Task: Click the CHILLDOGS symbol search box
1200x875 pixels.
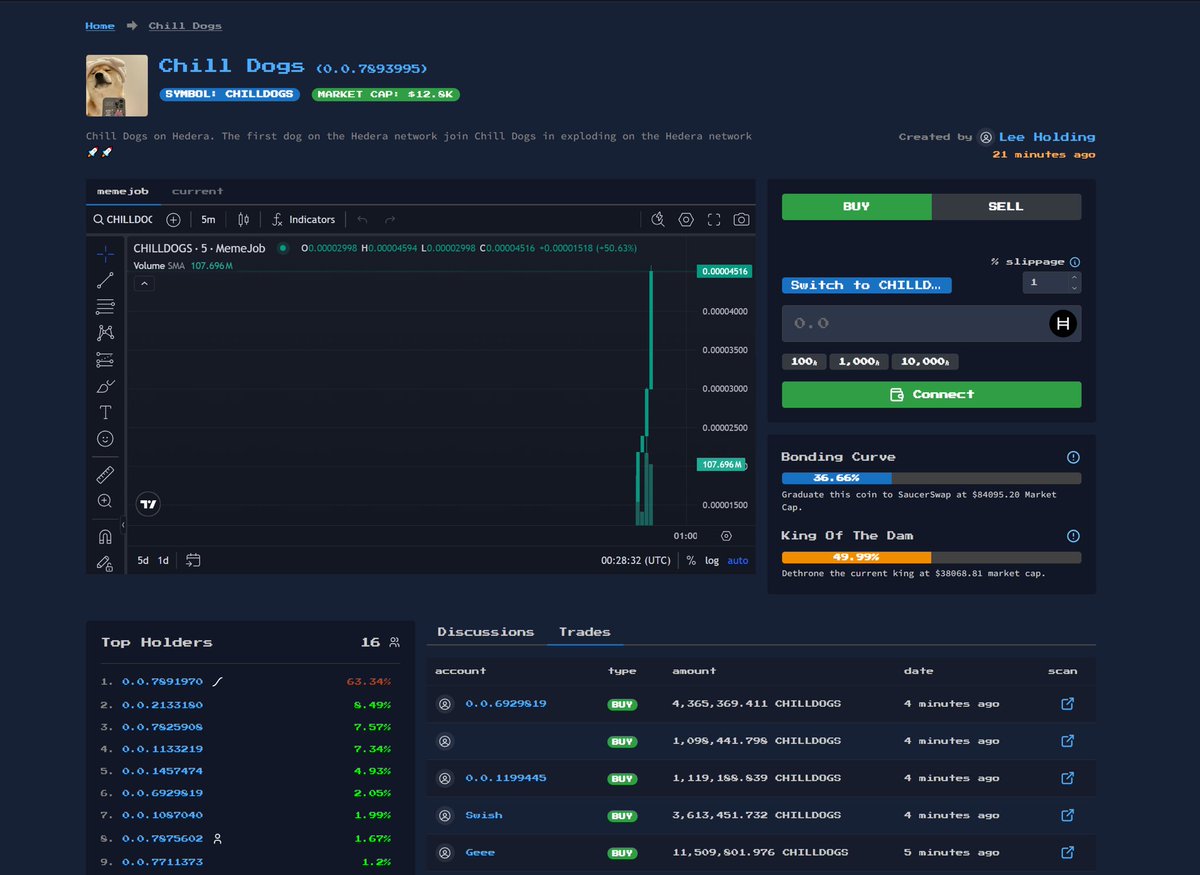Action: tap(122, 219)
